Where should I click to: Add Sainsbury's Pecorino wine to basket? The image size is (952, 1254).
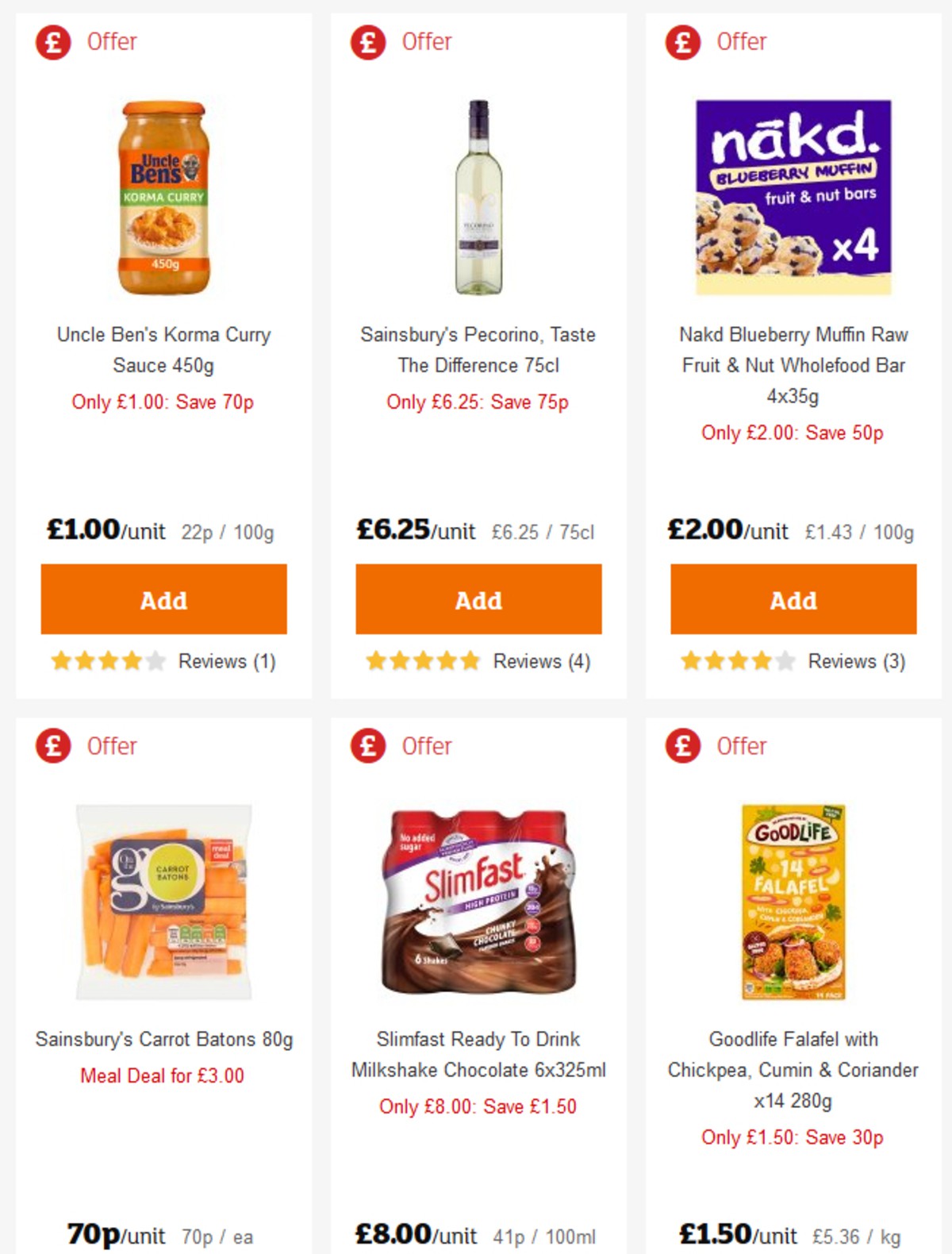coord(478,600)
